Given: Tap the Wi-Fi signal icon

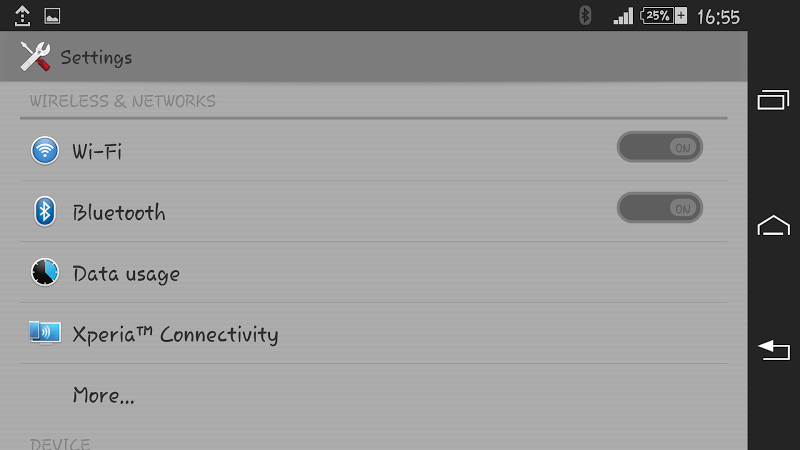Looking at the screenshot, I should [x=45, y=151].
